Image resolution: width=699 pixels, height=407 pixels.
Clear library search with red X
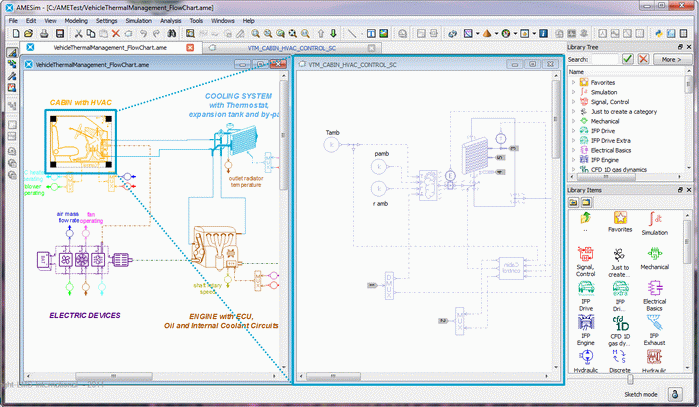coord(643,60)
